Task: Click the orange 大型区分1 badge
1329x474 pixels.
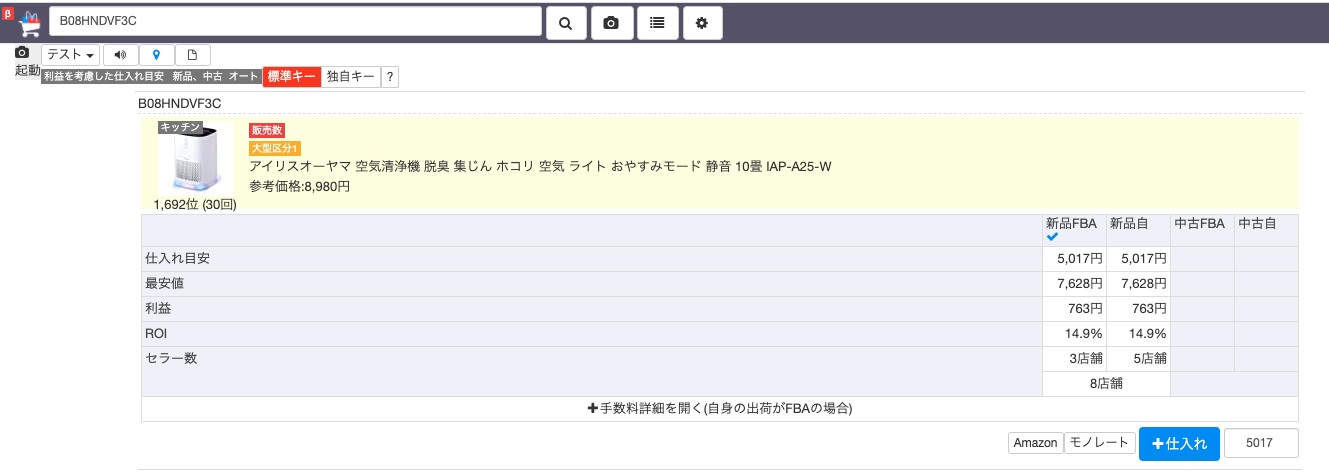Action: [275, 148]
